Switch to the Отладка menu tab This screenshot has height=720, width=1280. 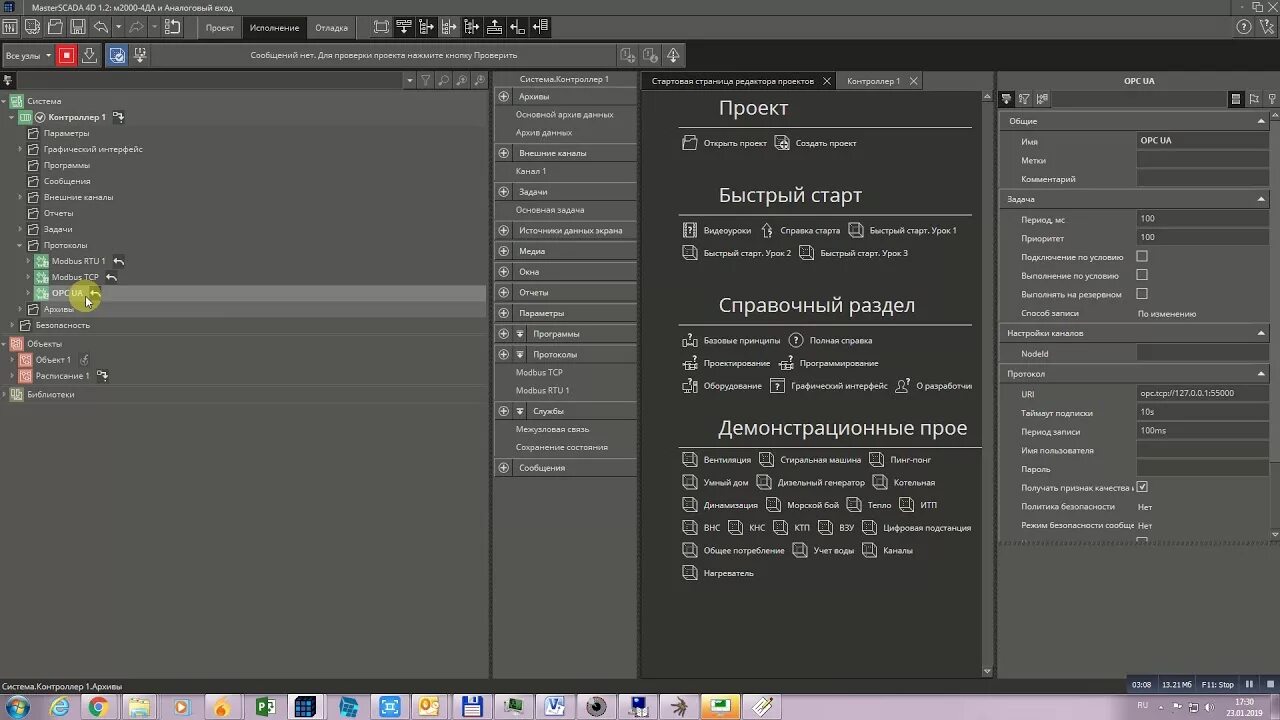[332, 28]
